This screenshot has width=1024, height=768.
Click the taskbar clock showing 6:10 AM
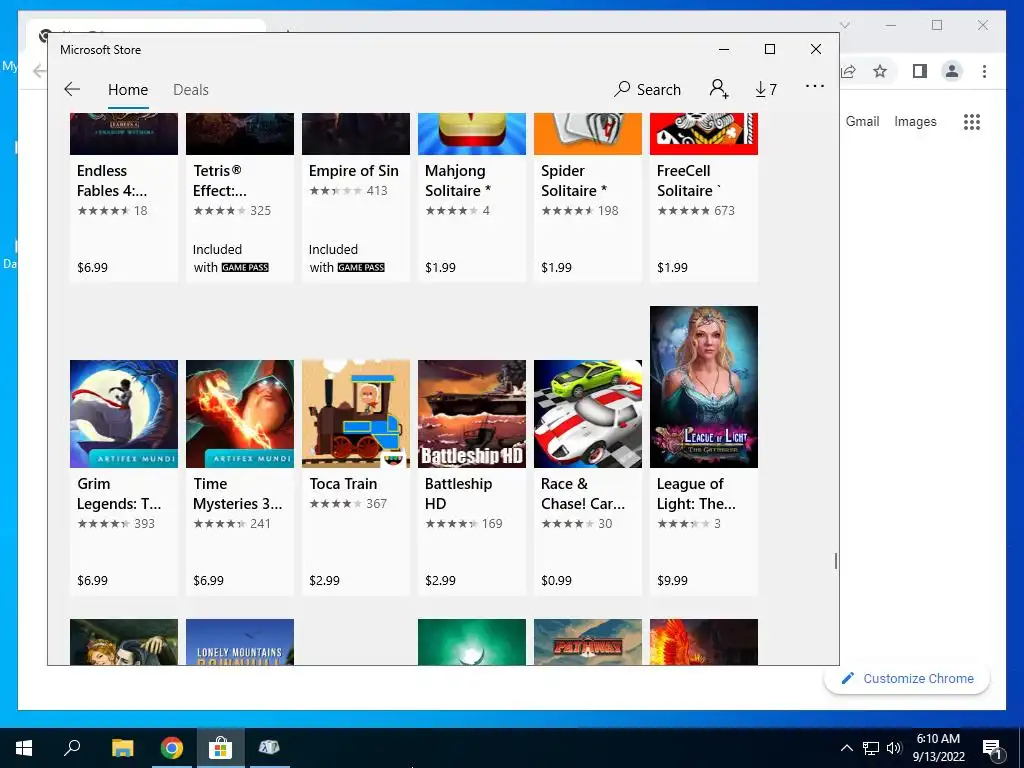coord(938,748)
